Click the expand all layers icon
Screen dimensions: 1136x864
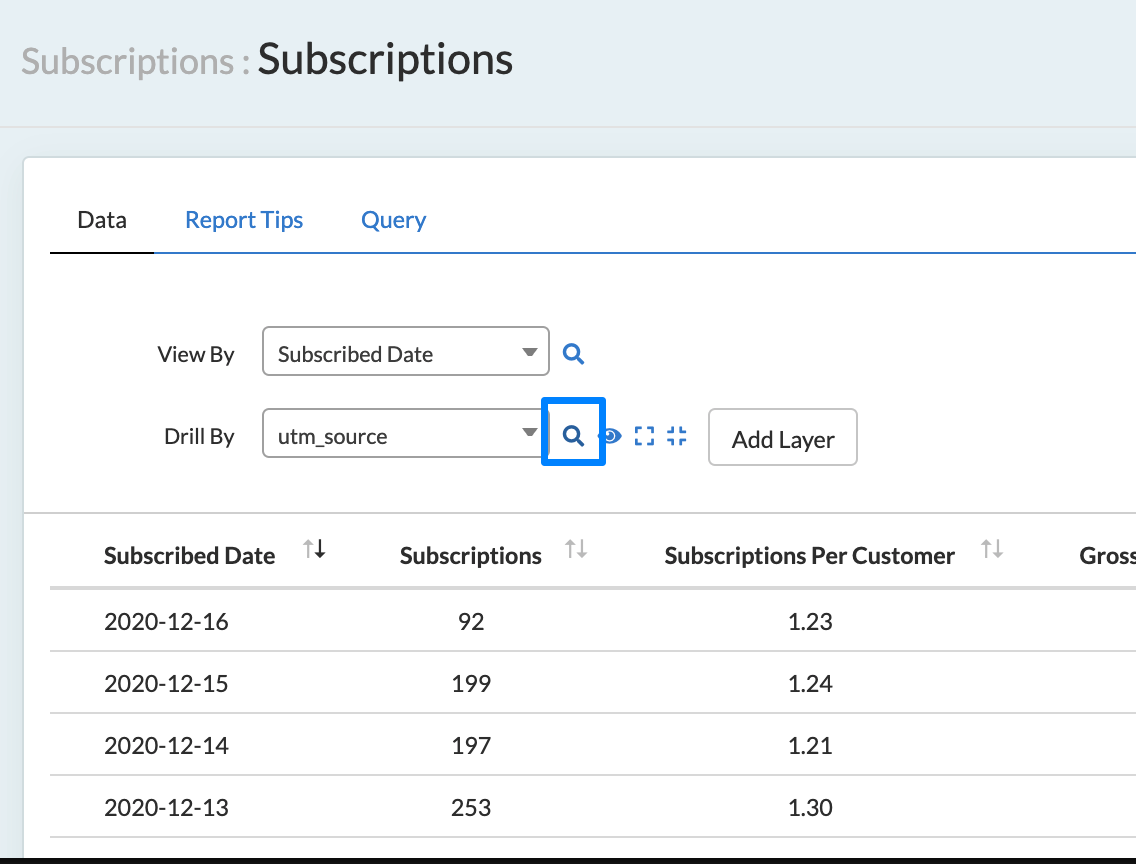(645, 436)
